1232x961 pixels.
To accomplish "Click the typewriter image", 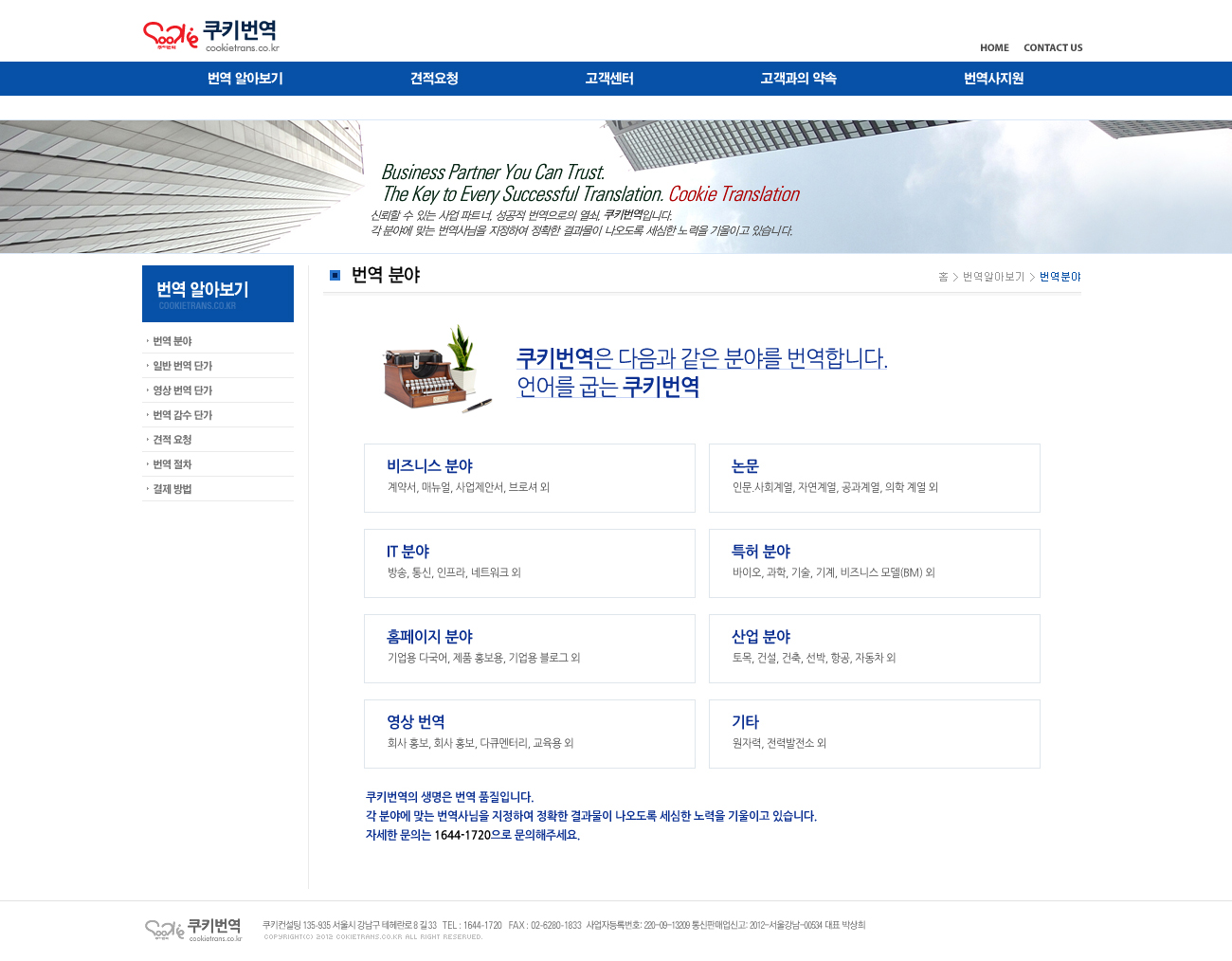I will coord(436,370).
